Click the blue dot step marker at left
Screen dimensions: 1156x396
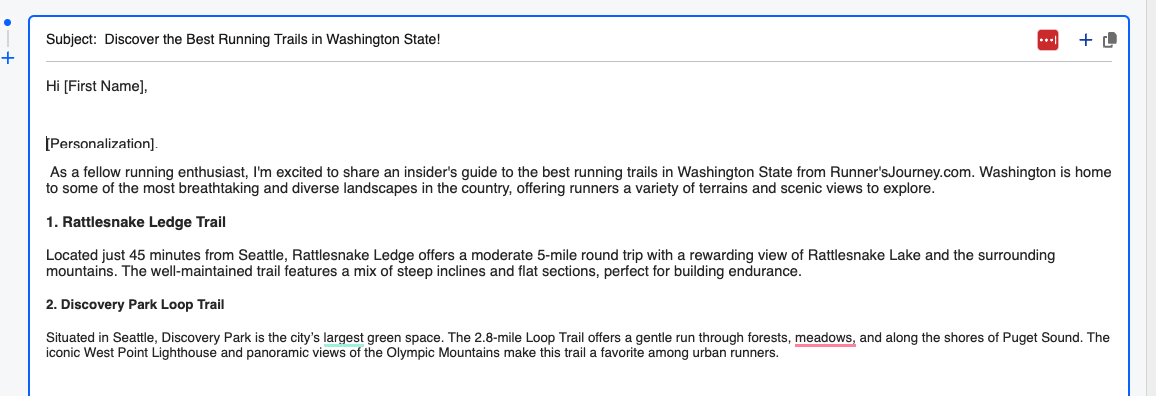(x=8, y=23)
